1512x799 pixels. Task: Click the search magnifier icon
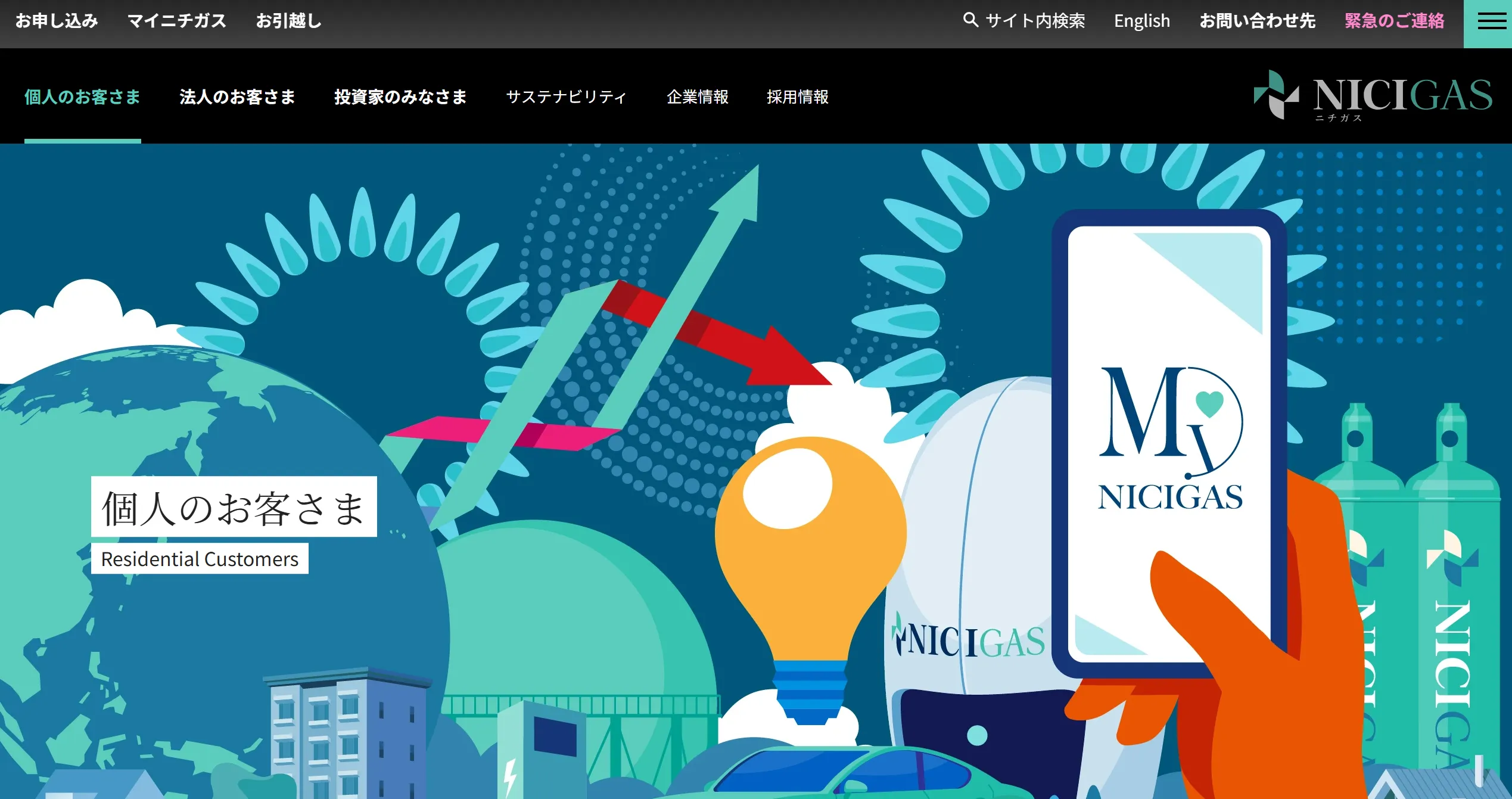[970, 20]
